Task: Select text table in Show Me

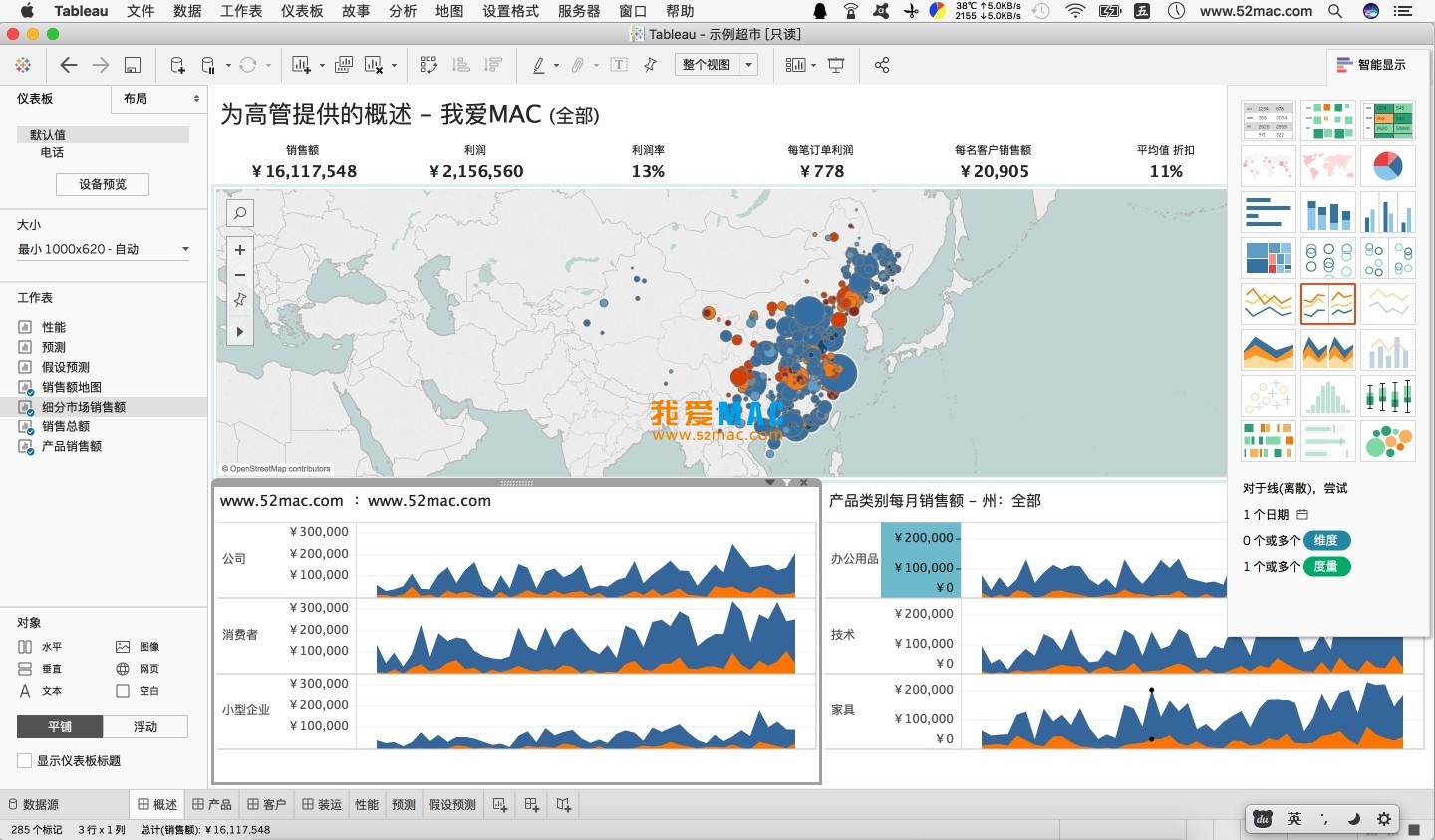Action: 1269,121
